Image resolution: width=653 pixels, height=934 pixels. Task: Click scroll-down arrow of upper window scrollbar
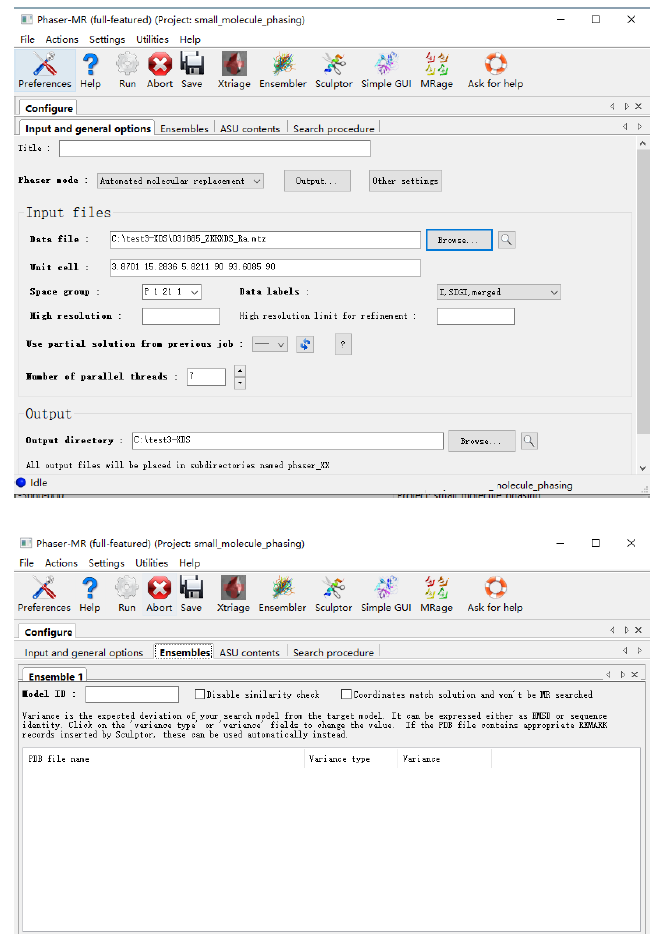point(643,468)
